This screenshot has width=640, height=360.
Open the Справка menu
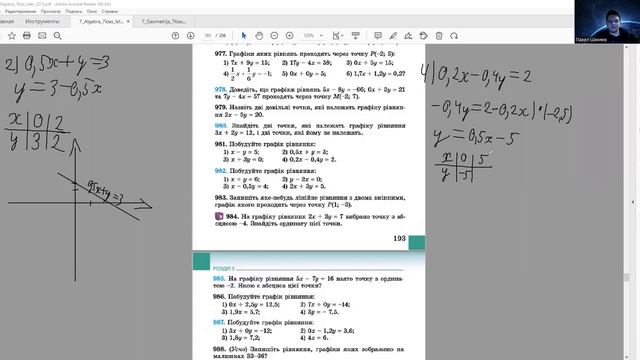109,11
